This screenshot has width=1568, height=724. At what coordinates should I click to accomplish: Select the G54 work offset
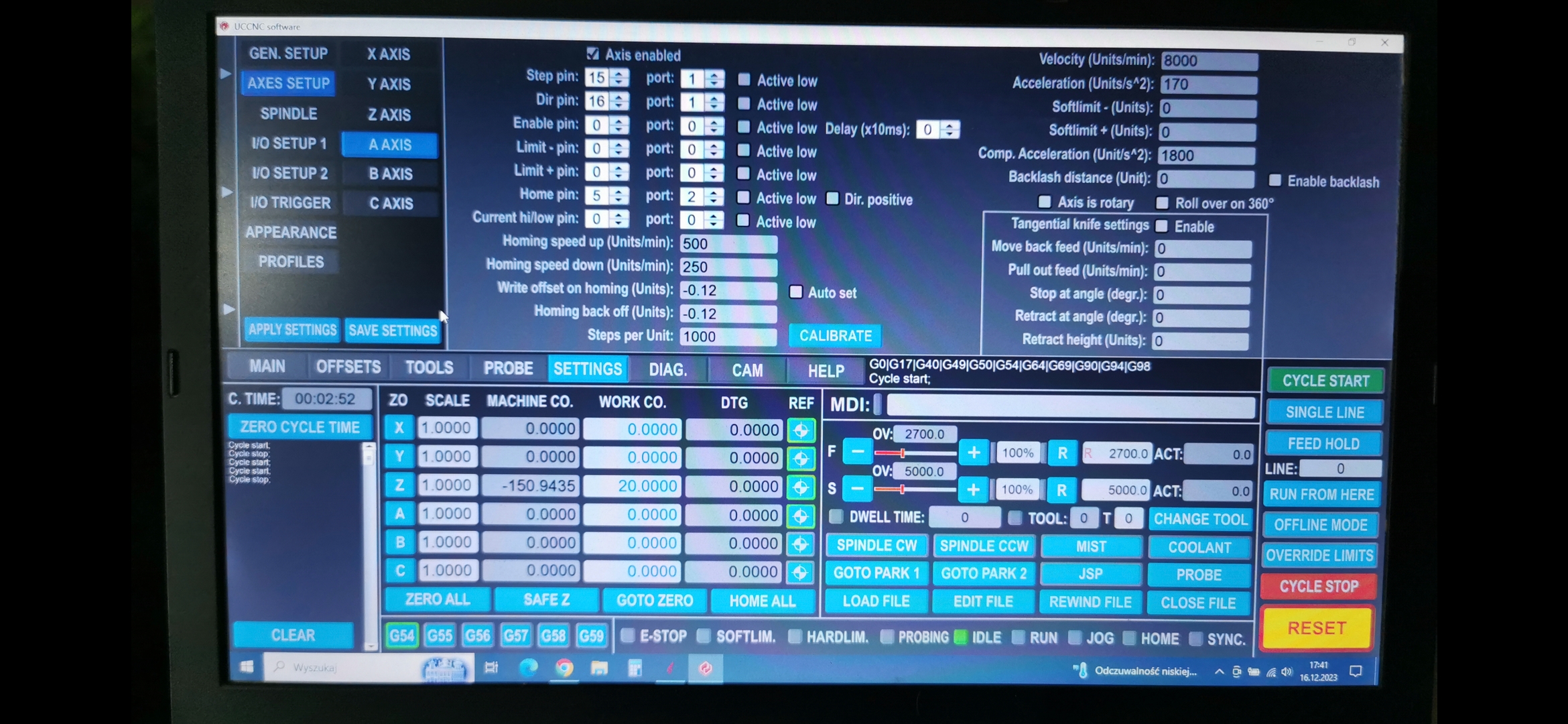click(x=402, y=635)
